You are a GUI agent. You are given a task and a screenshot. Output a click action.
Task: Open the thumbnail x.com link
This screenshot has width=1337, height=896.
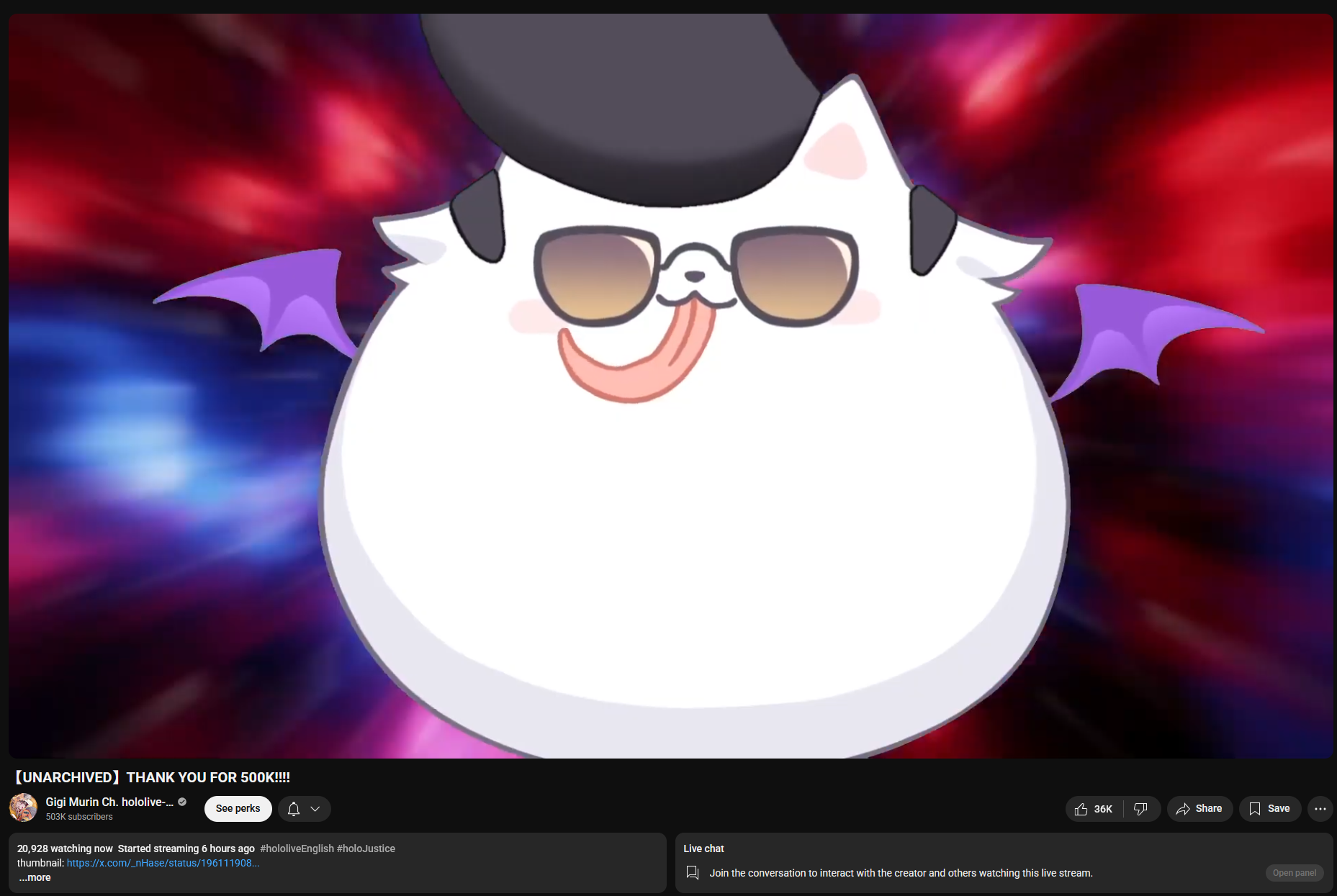(163, 863)
